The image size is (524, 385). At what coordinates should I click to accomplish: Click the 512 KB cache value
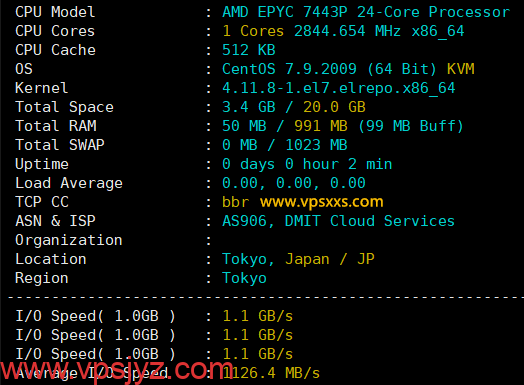pyautogui.click(x=249, y=50)
